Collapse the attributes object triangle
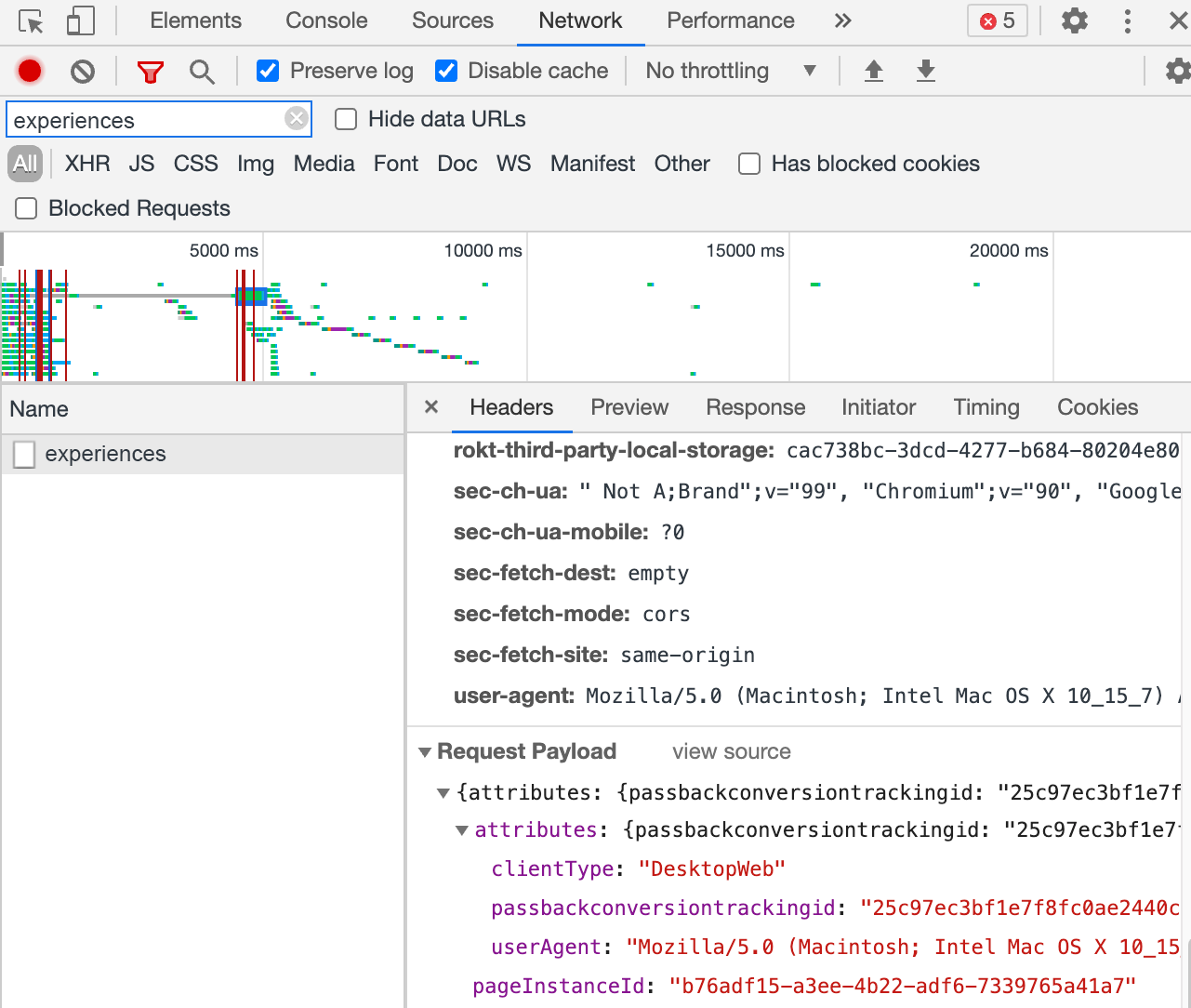This screenshot has width=1191, height=1008. (462, 829)
